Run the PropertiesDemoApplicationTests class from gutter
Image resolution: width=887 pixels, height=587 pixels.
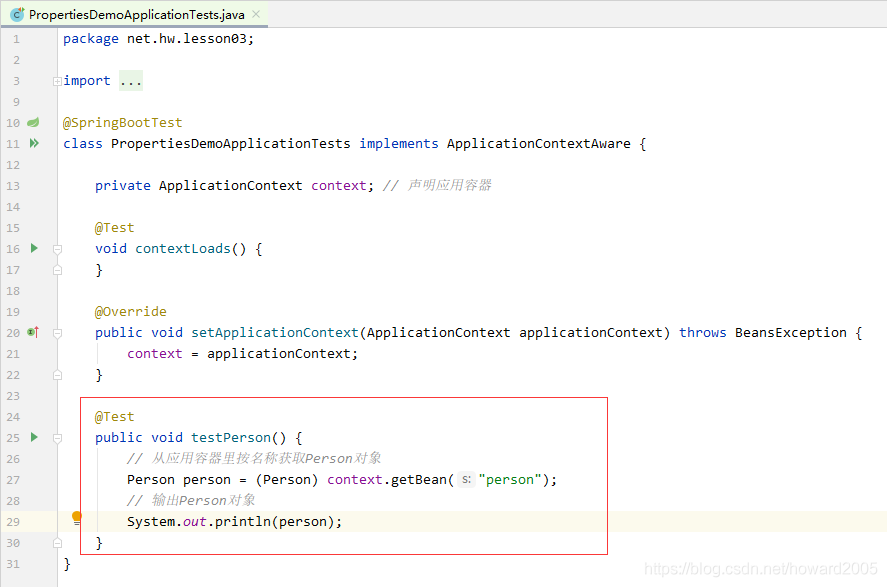[34, 143]
